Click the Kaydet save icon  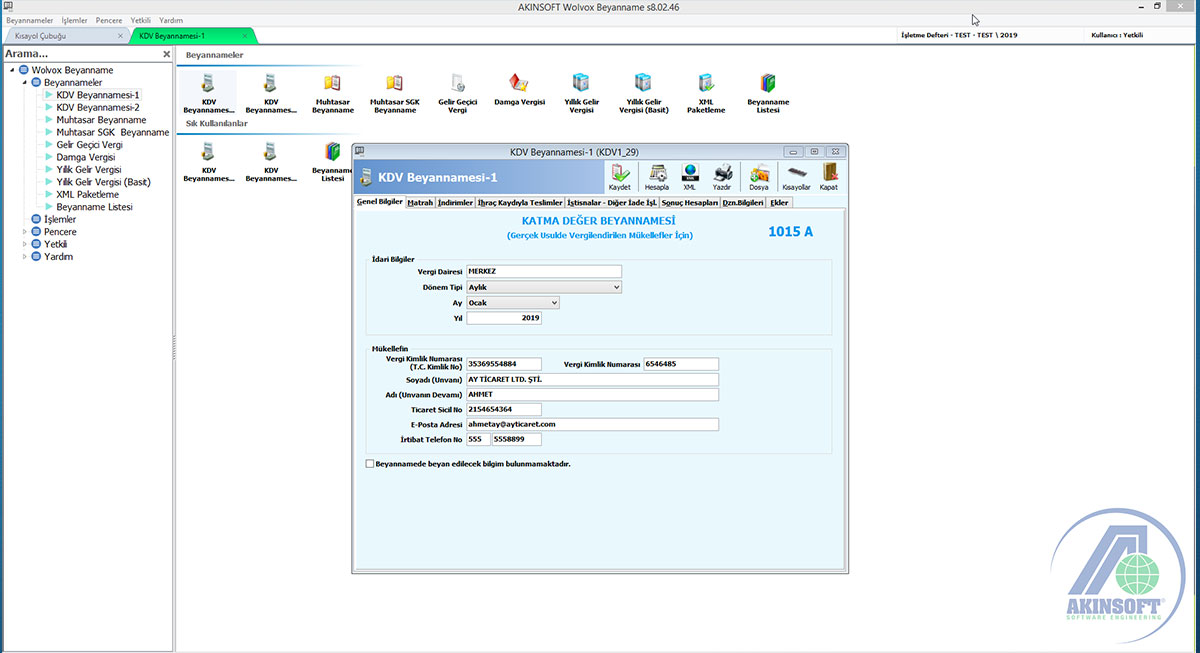620,174
